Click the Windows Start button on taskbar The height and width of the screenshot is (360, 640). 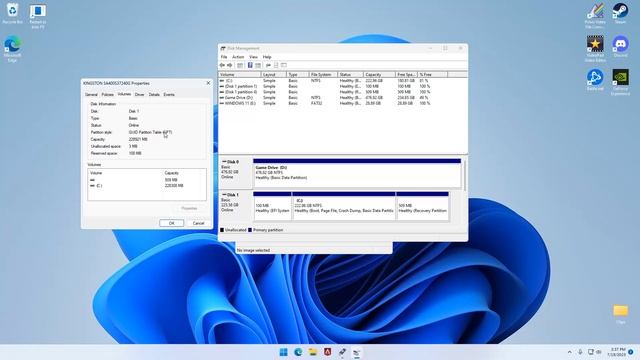pyautogui.click(x=283, y=352)
